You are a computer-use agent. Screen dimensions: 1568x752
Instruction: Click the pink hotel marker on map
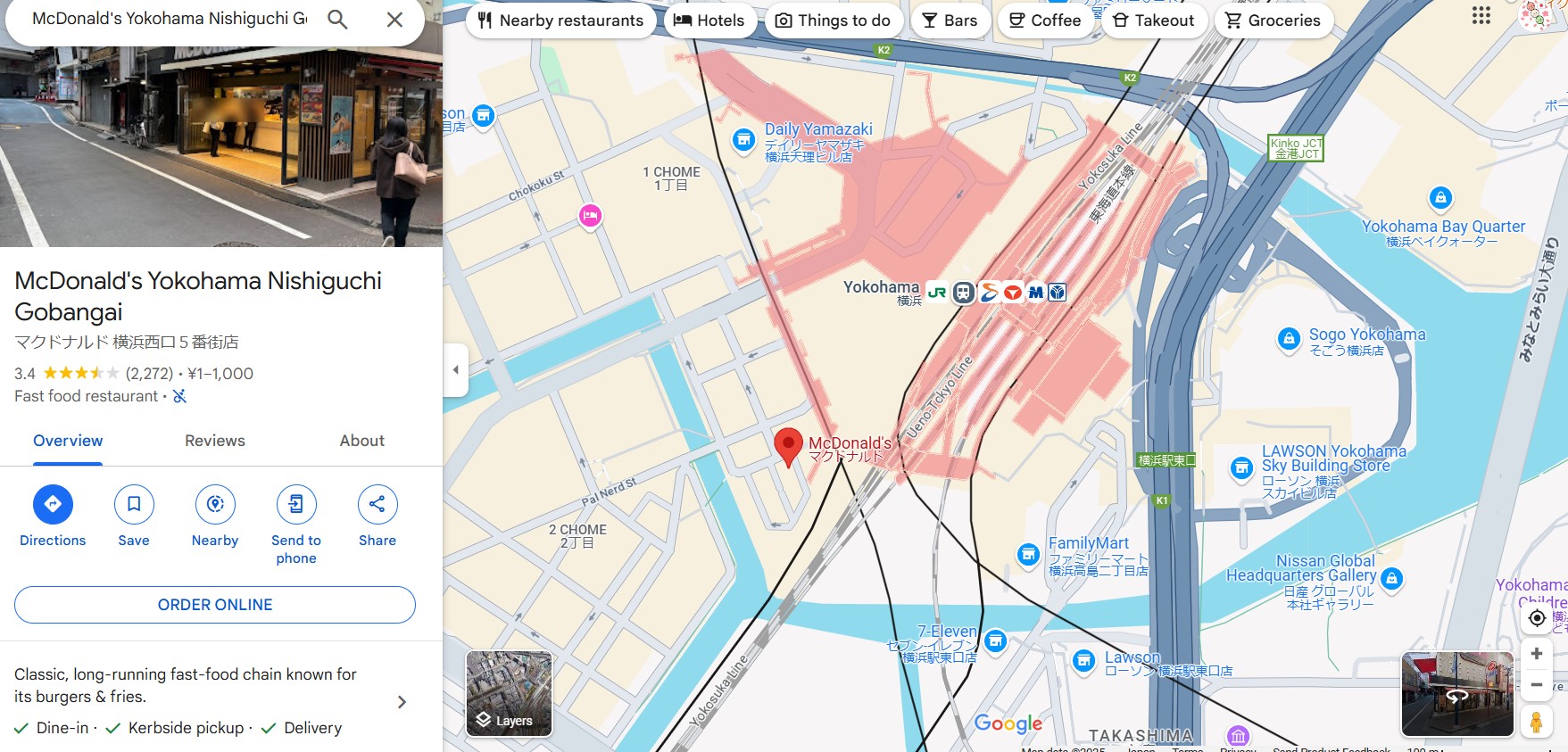pyautogui.click(x=590, y=216)
